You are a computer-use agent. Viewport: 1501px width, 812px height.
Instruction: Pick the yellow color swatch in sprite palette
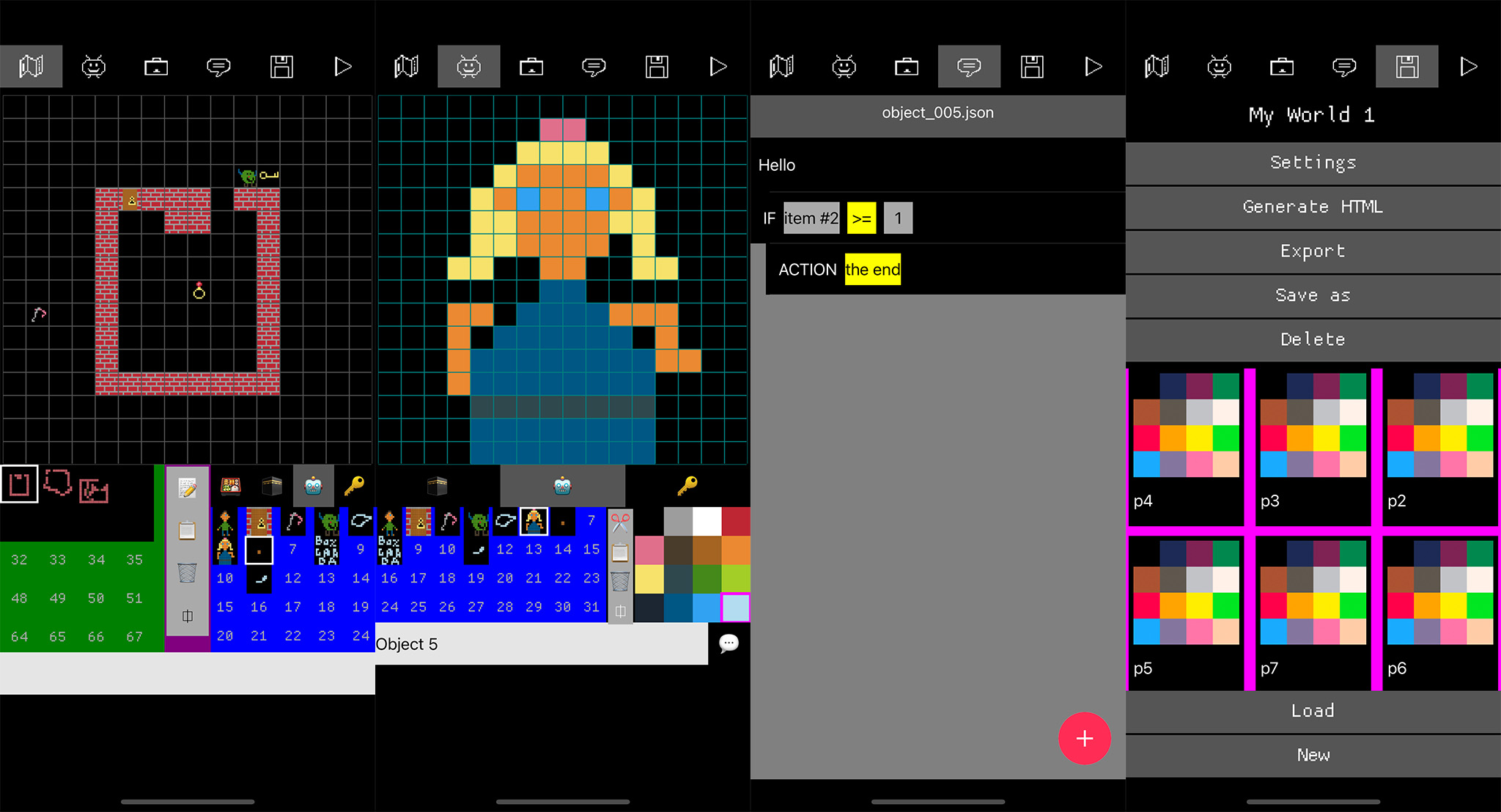(x=649, y=579)
